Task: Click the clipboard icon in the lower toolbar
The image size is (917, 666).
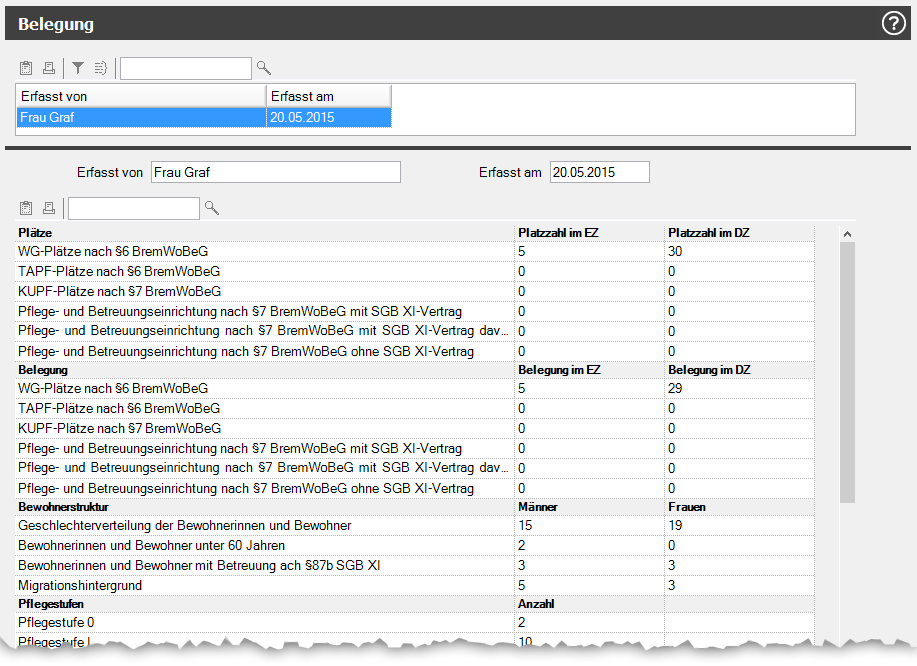Action: [26, 208]
